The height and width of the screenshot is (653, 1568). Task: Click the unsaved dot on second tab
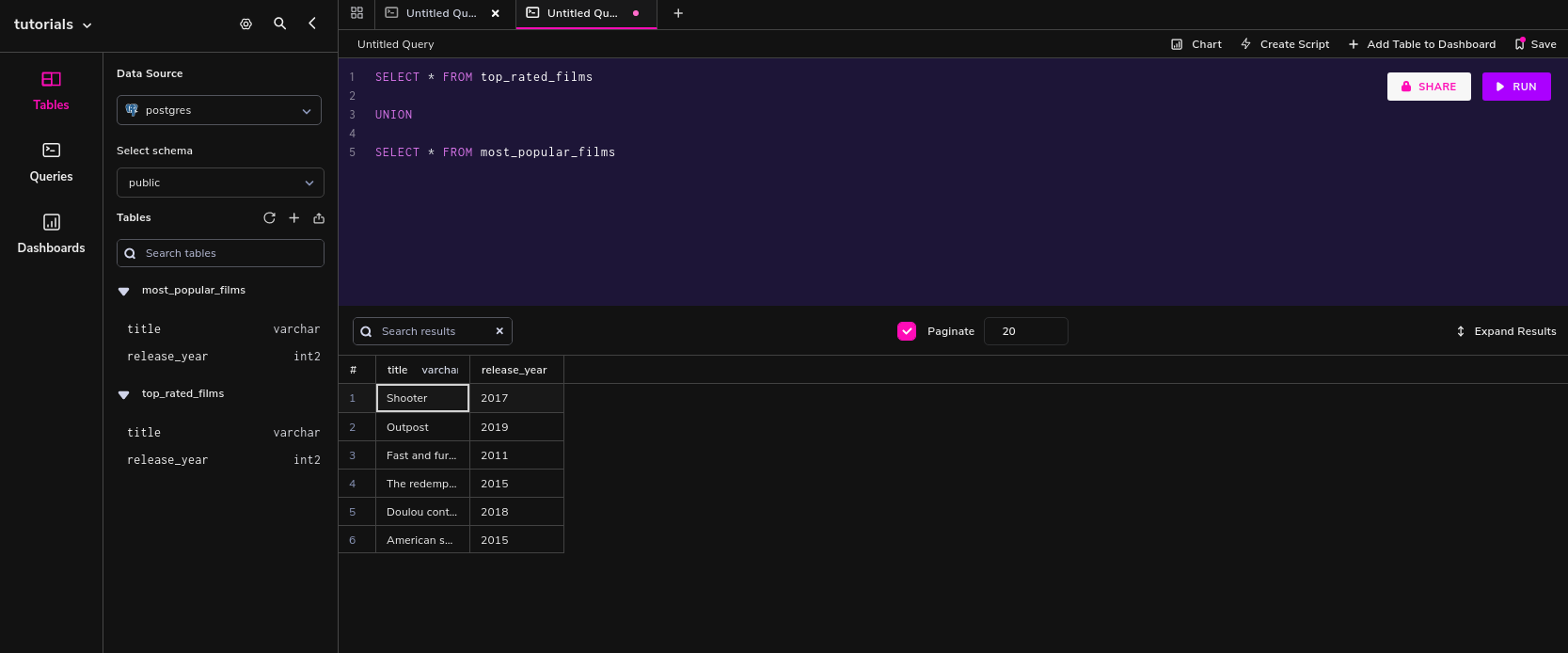point(636,13)
